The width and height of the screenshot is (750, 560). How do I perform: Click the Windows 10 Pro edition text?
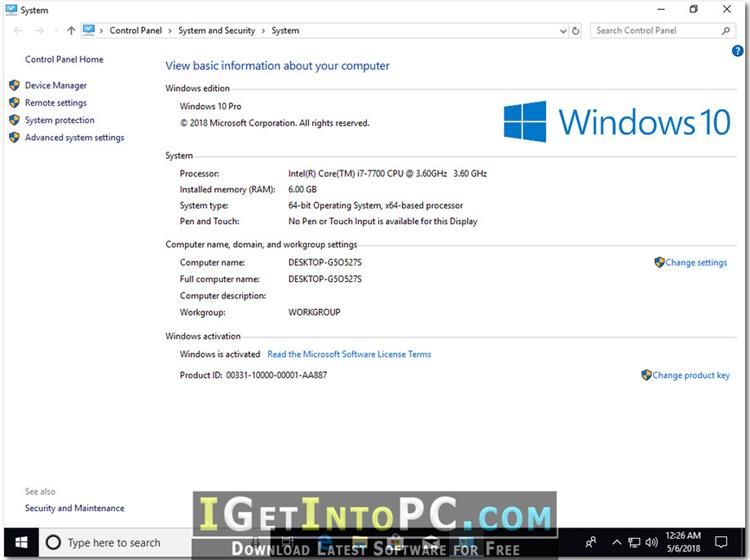[210, 106]
